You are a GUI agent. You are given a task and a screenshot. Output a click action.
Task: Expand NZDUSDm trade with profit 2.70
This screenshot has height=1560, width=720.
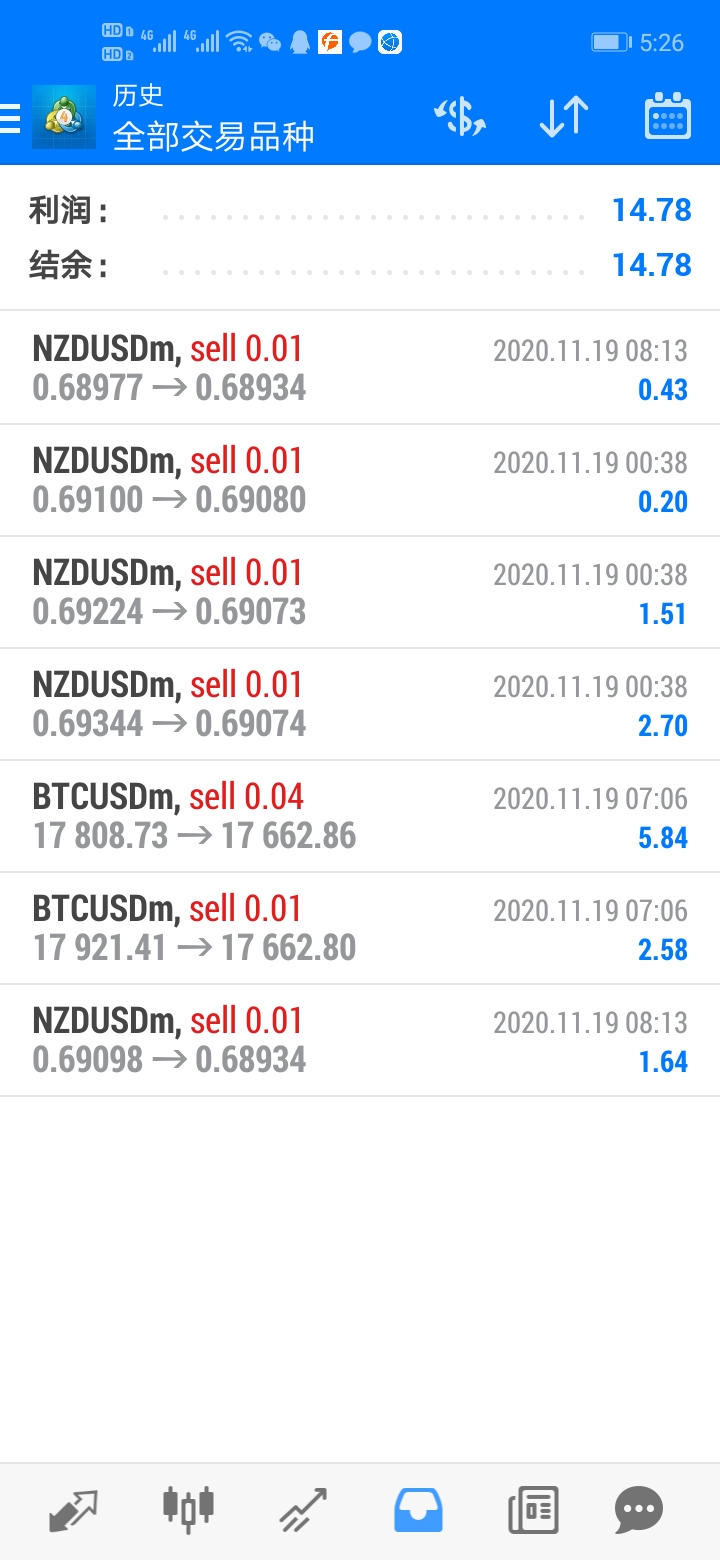tap(360, 704)
